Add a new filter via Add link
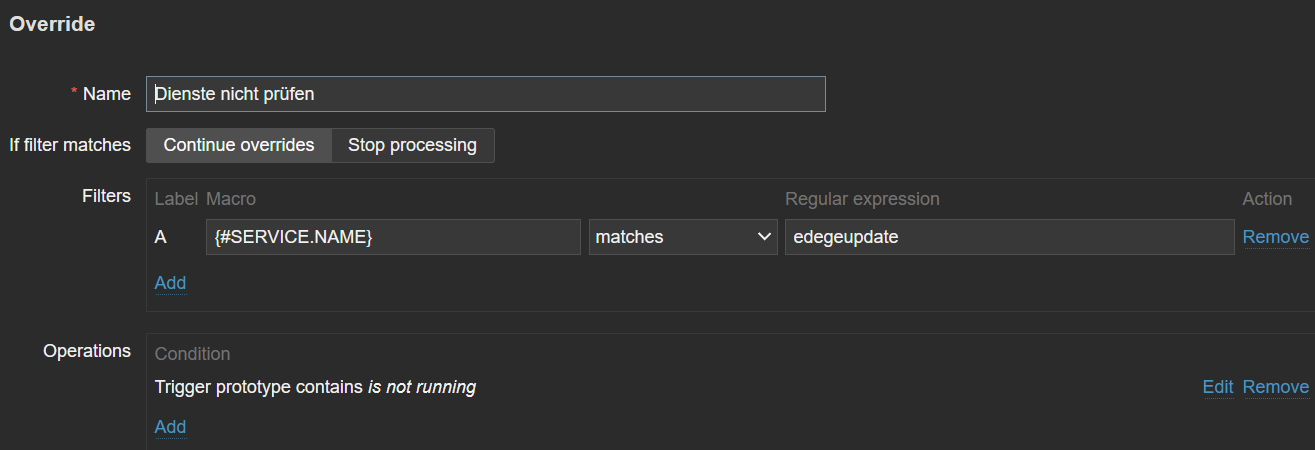 (170, 283)
